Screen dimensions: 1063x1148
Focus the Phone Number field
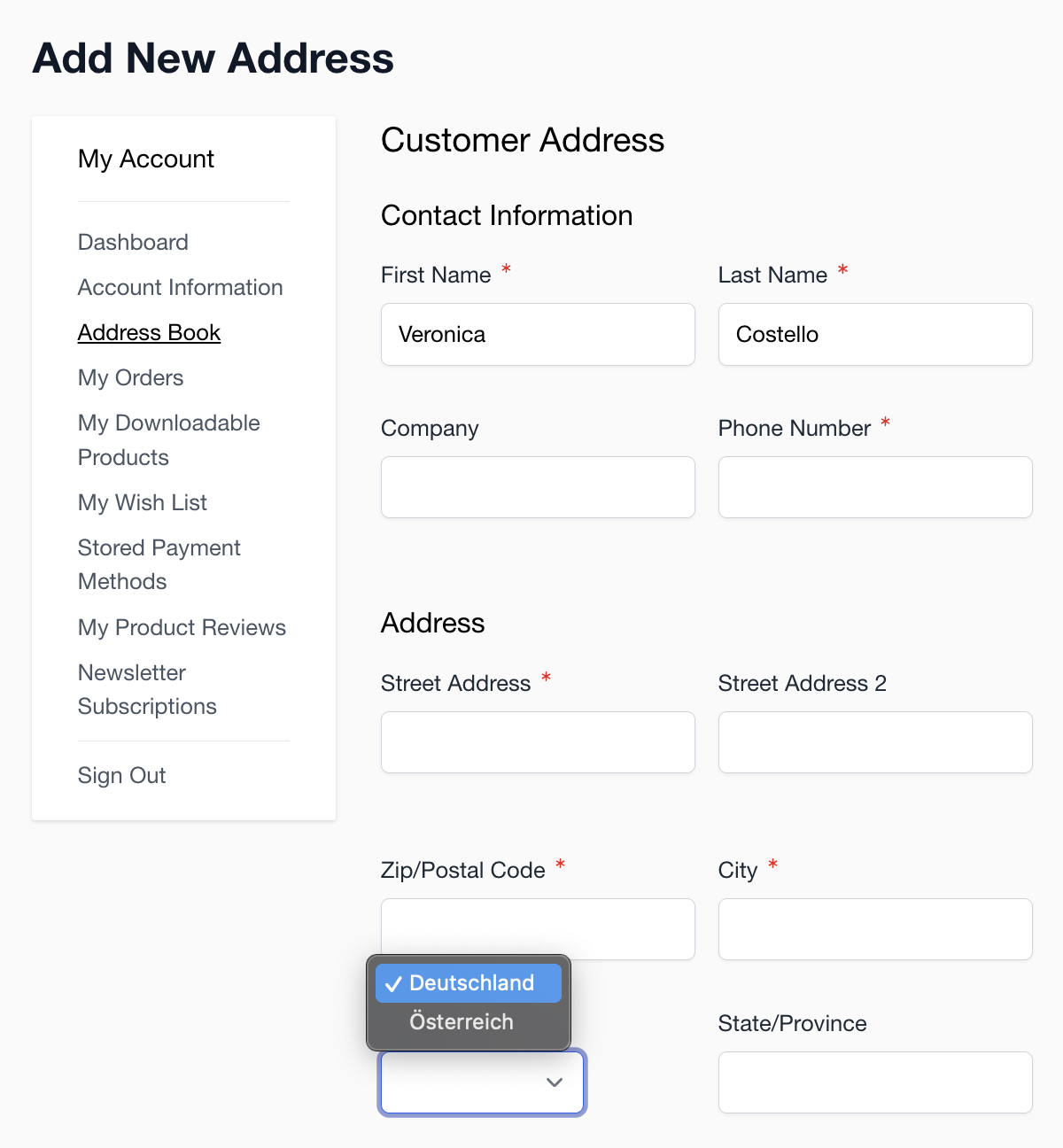click(875, 487)
